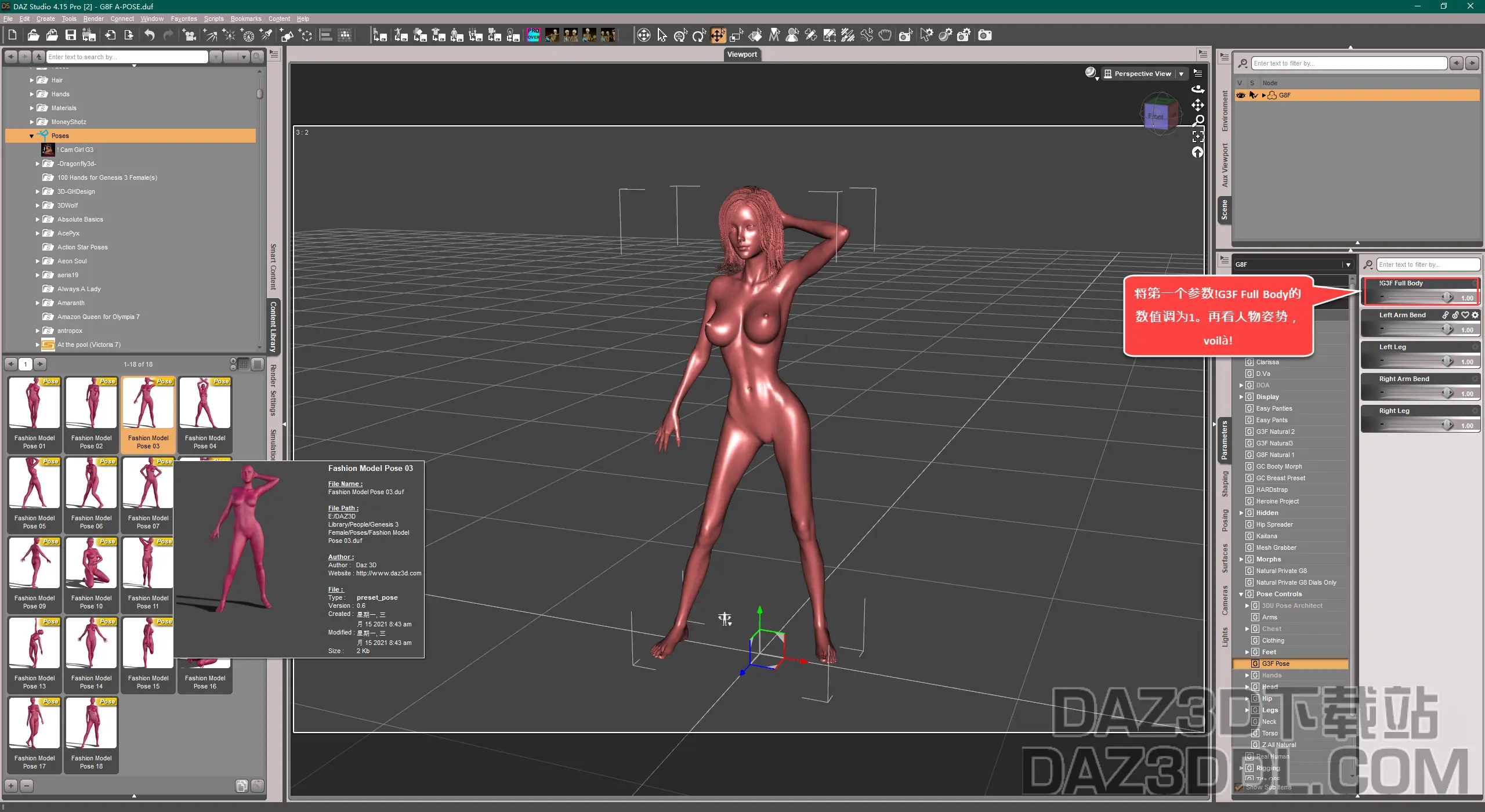Go back in Content Library navigation
1485x812 pixels.
(x=11, y=57)
